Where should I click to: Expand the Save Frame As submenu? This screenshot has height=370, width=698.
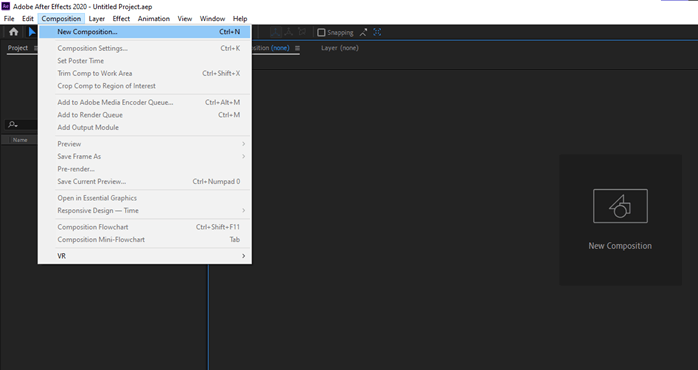[x=145, y=156]
